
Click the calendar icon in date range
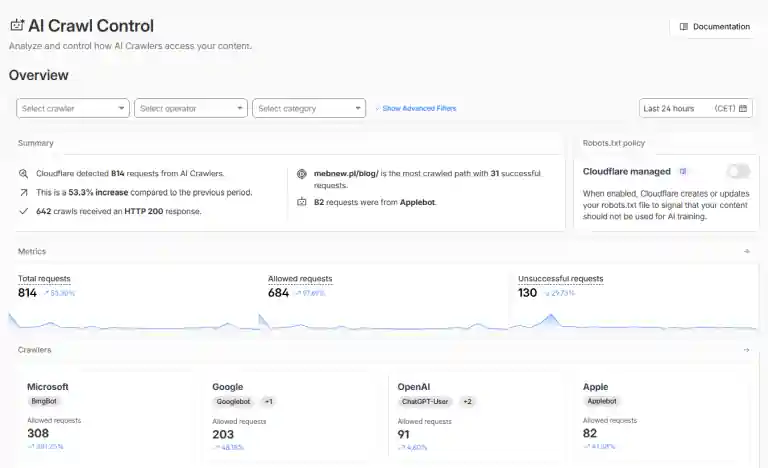coord(743,108)
